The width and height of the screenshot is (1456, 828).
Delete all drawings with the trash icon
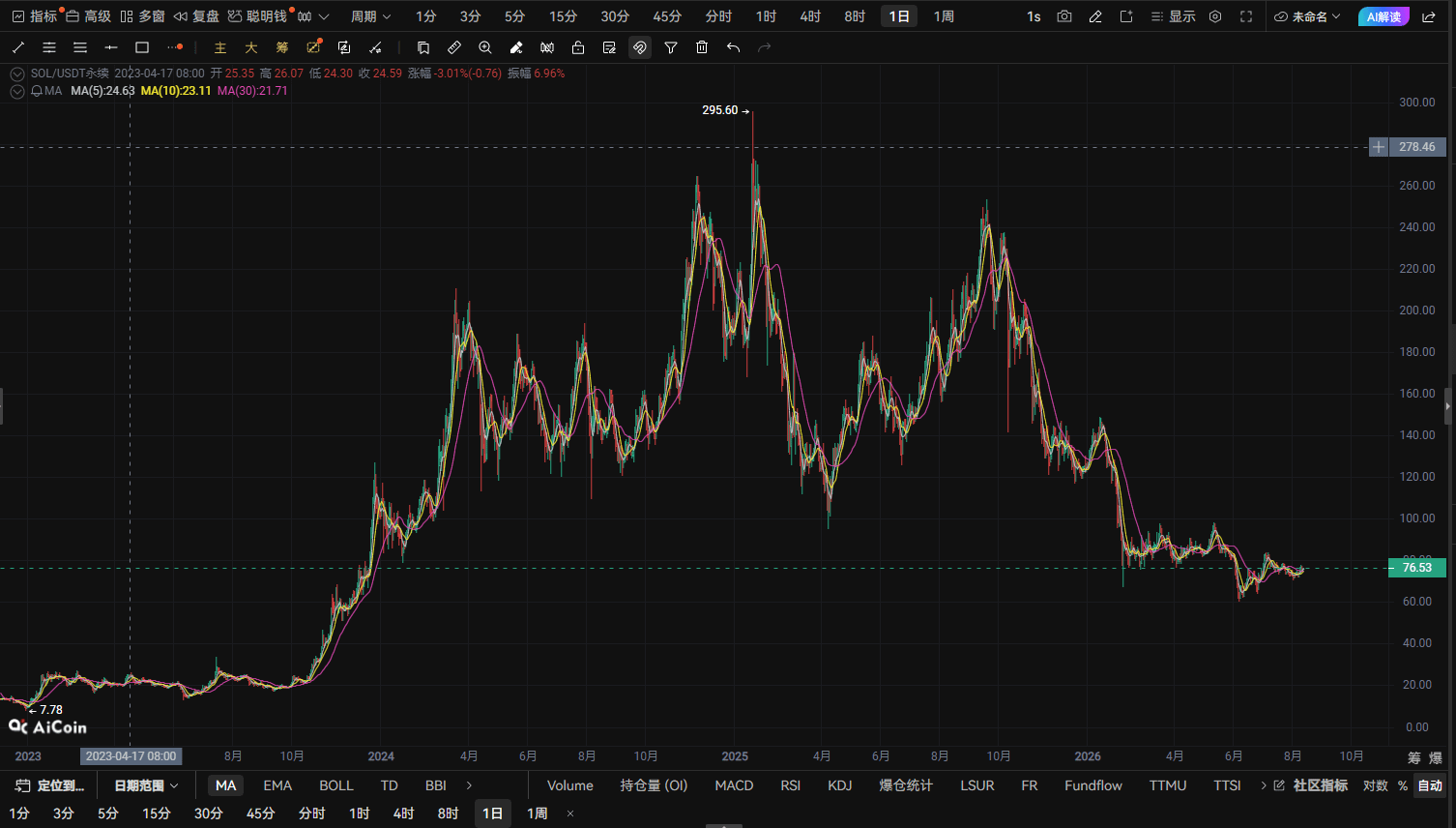[702, 47]
